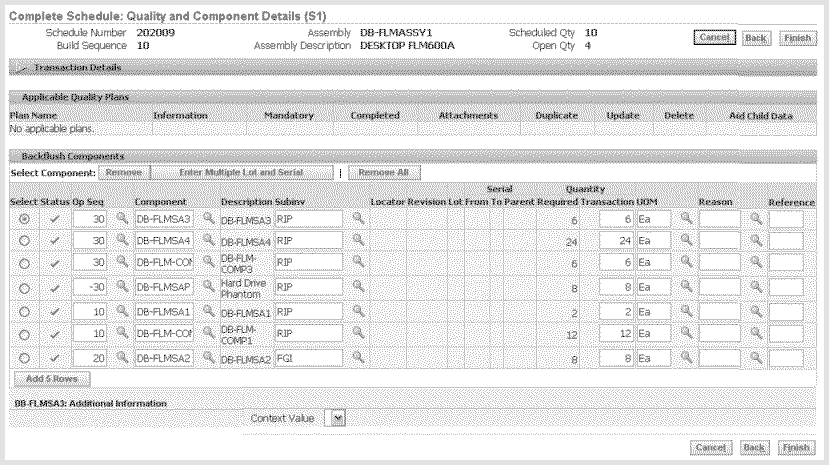Screen dimensions: 829x465
Task: Click Enter Multiple Lot and Serial button
Action: (x=242, y=173)
